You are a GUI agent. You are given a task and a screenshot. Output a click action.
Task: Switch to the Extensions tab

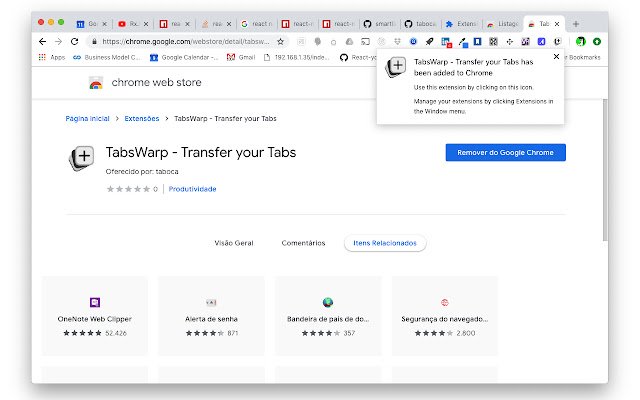[461, 24]
